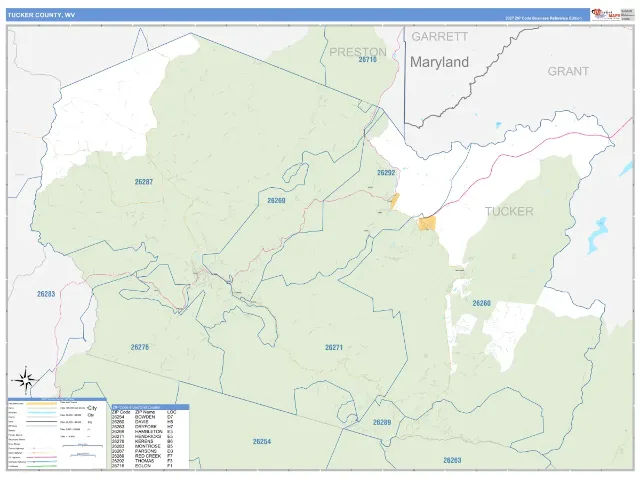
Task: Click the larger orange city area near TUCKER
Action: [x=427, y=224]
